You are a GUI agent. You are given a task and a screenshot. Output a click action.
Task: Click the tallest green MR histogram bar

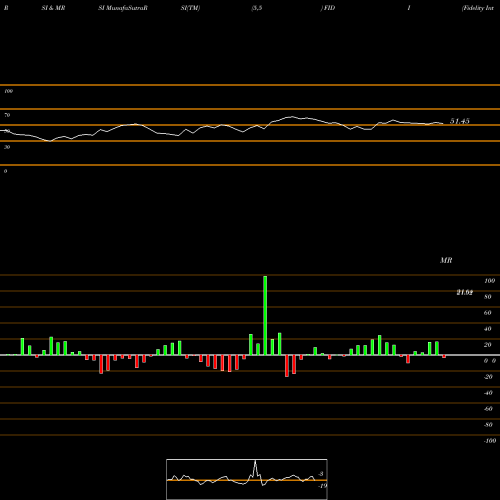click(265, 315)
